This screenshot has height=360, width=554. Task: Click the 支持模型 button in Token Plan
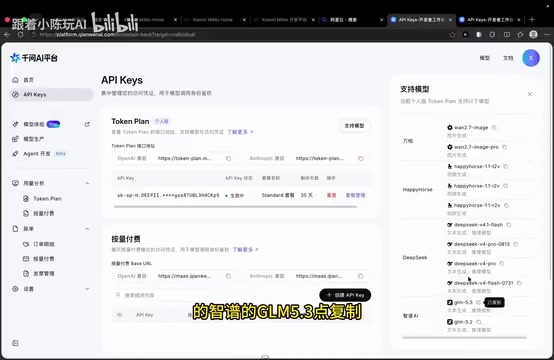tap(354, 126)
